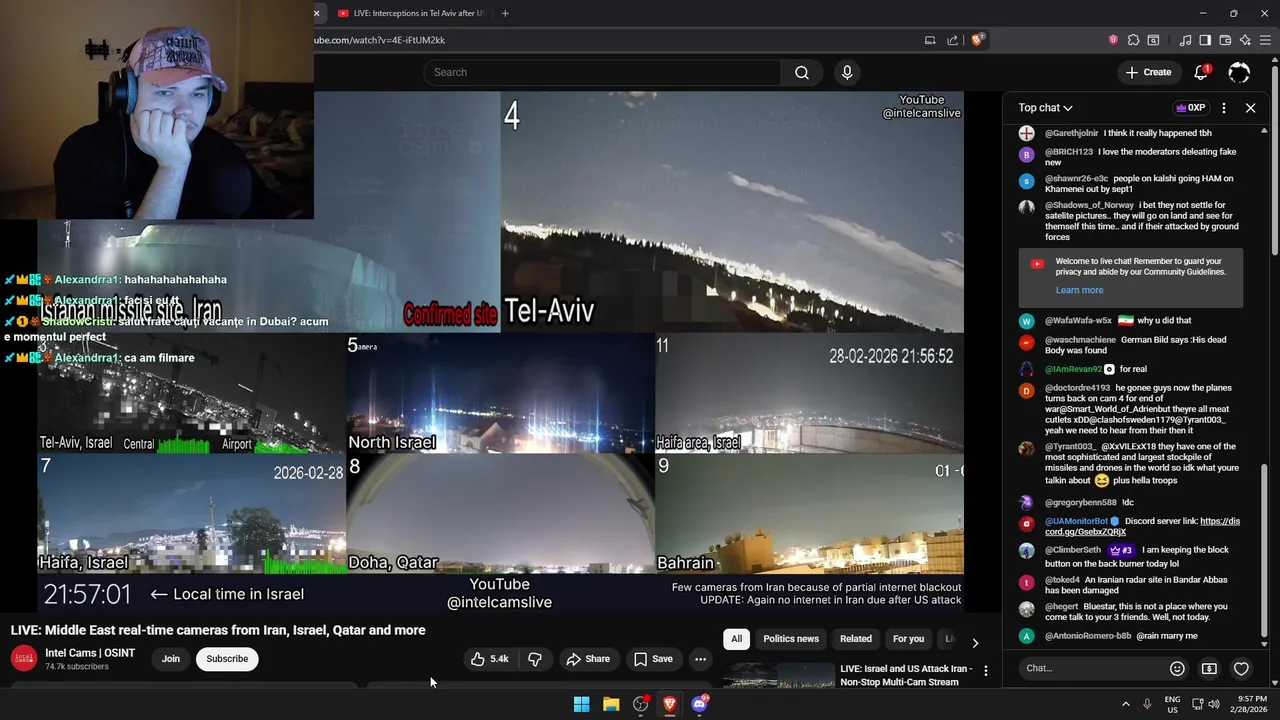This screenshot has width=1280, height=720.
Task: Click the Super Chat dollar icon
Action: coord(1209,668)
